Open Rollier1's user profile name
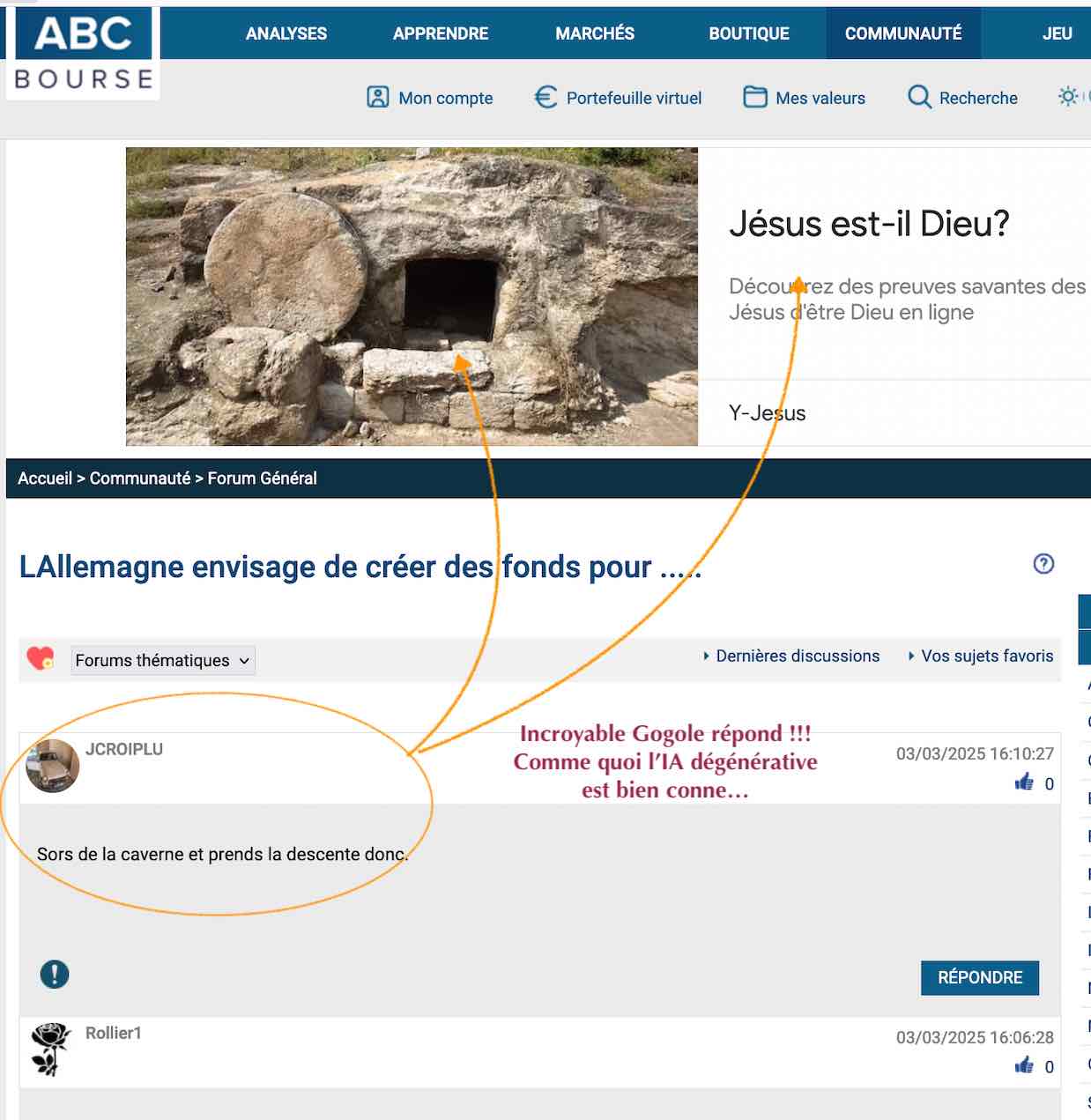Screen dimensions: 1091x1120 point(114,1033)
